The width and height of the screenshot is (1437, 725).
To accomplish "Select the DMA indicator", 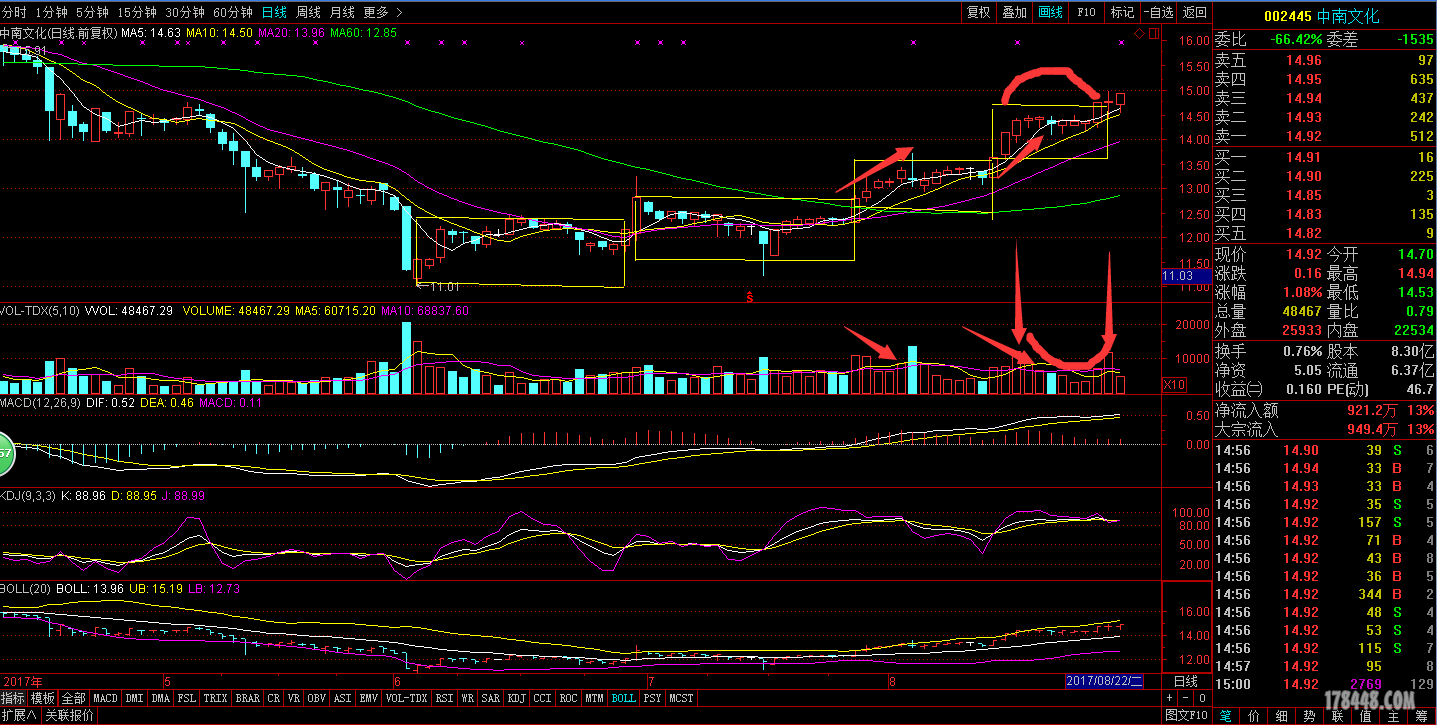I will [x=160, y=698].
